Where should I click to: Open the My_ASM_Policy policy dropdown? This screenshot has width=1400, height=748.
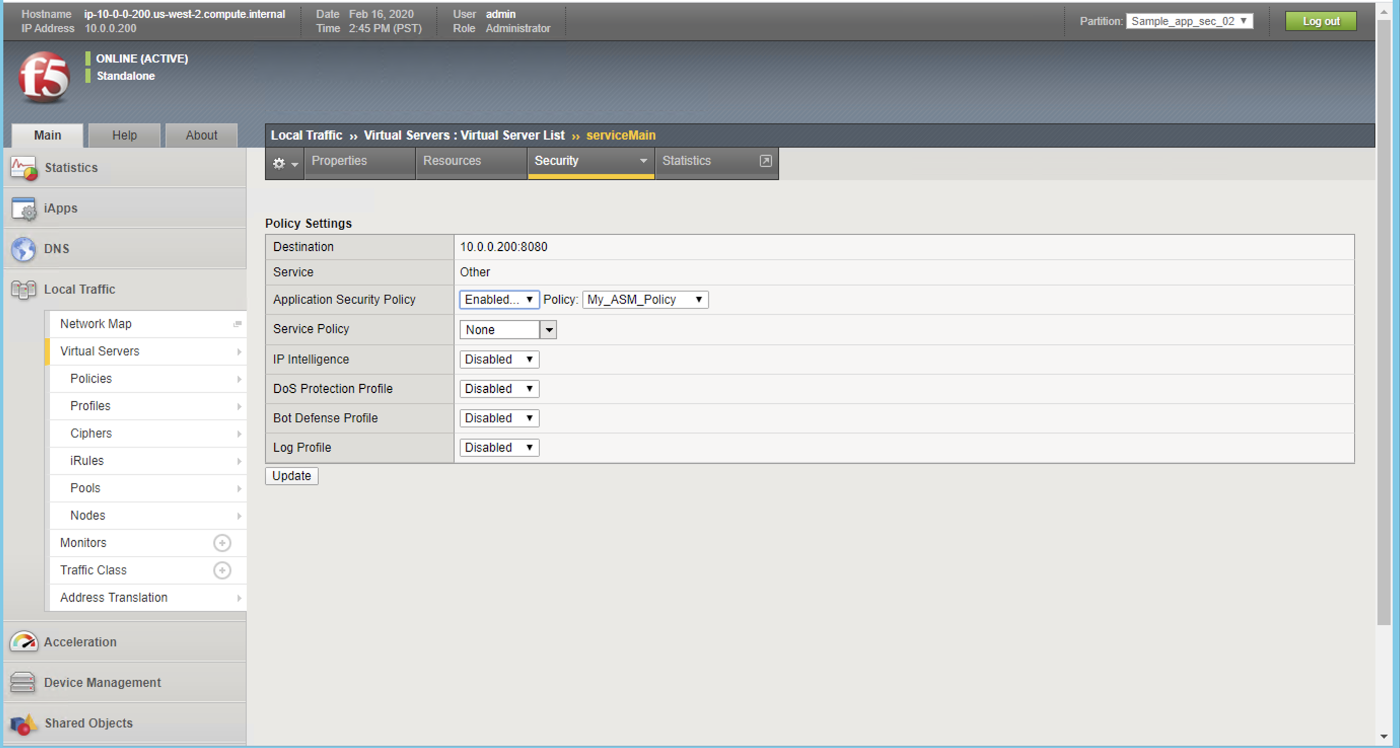point(645,300)
